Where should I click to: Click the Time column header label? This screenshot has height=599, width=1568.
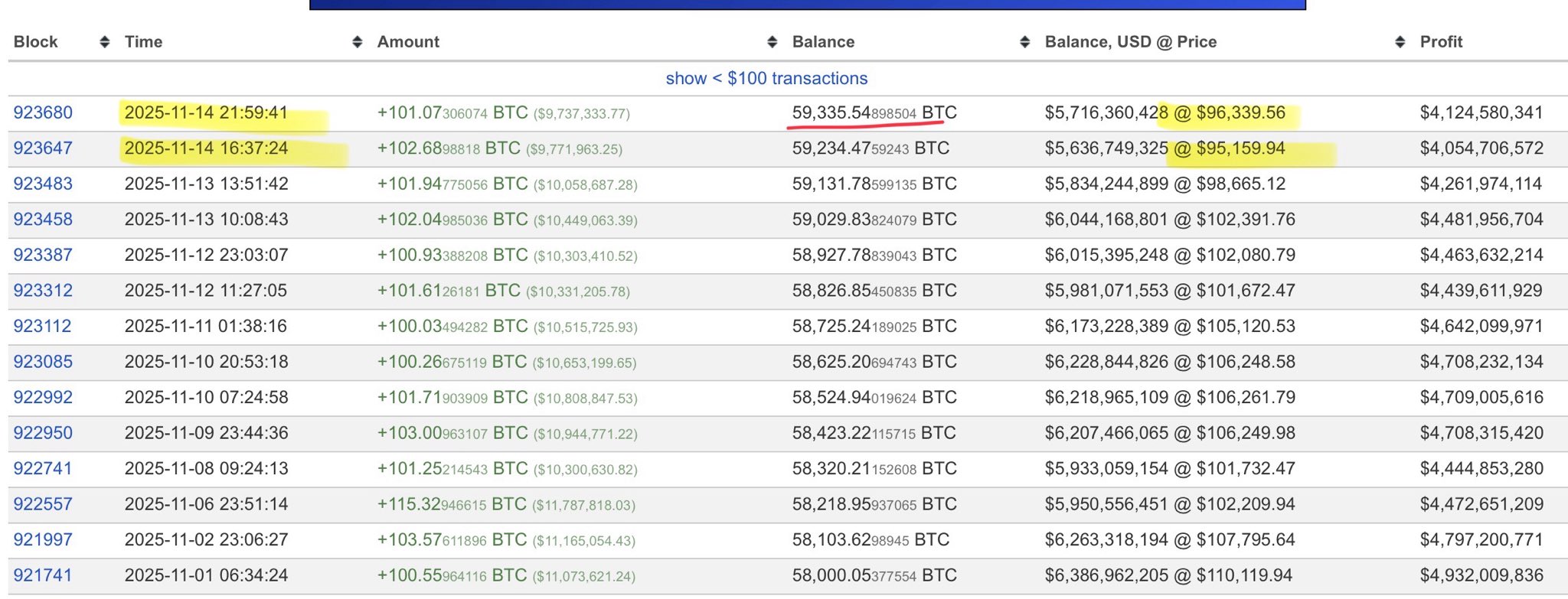(143, 42)
